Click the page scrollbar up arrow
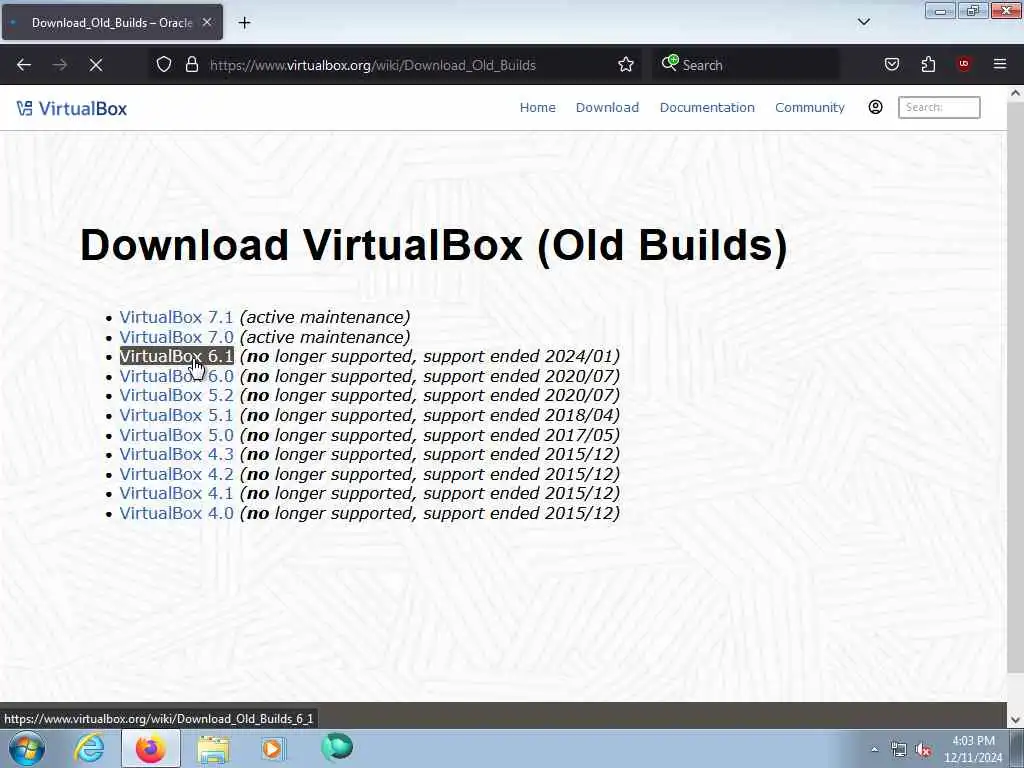1024x768 pixels. point(1015,93)
